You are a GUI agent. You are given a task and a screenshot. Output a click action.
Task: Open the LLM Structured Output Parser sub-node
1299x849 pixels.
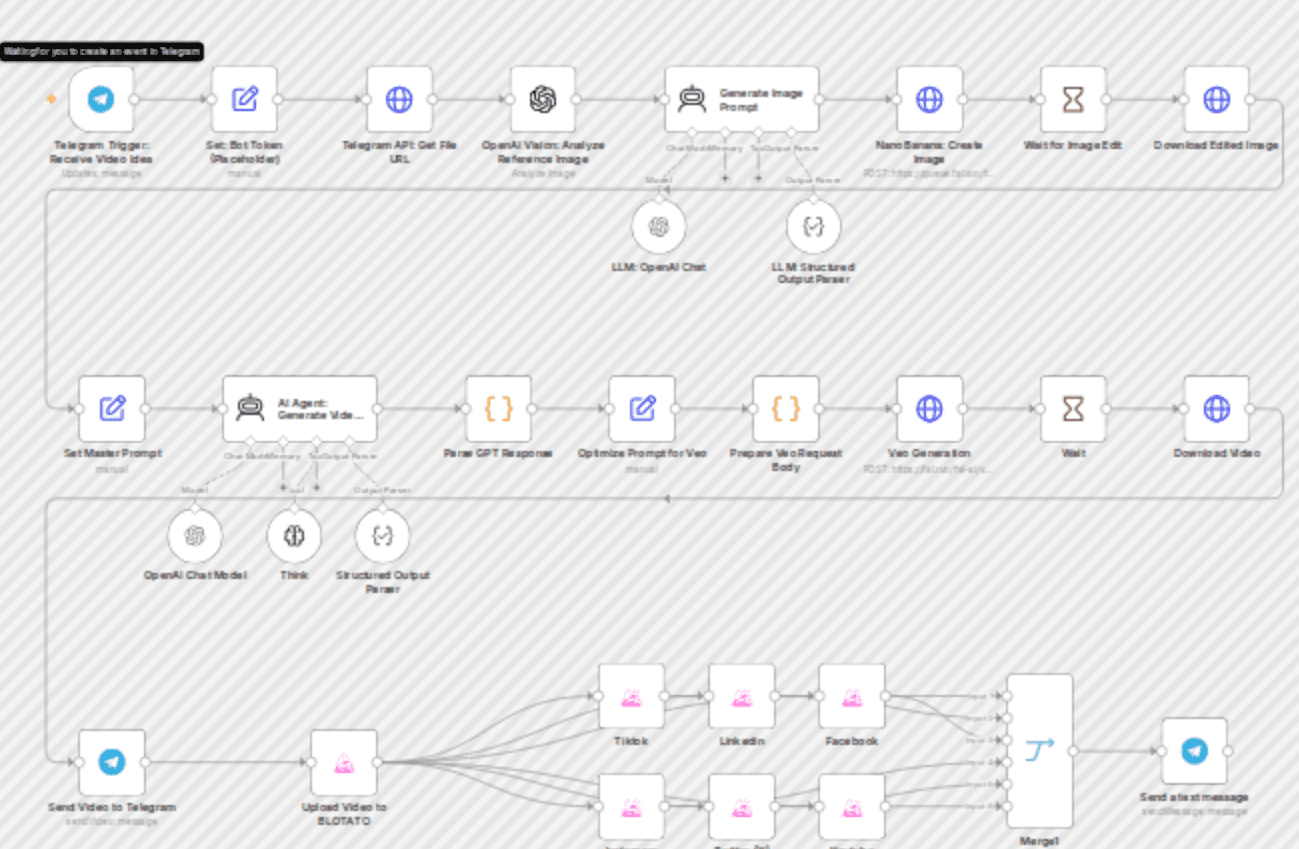pos(813,226)
